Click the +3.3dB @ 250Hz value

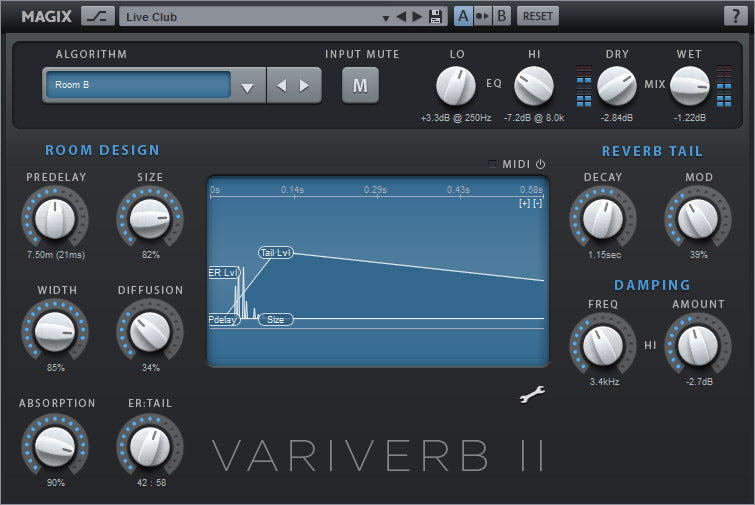coord(456,117)
